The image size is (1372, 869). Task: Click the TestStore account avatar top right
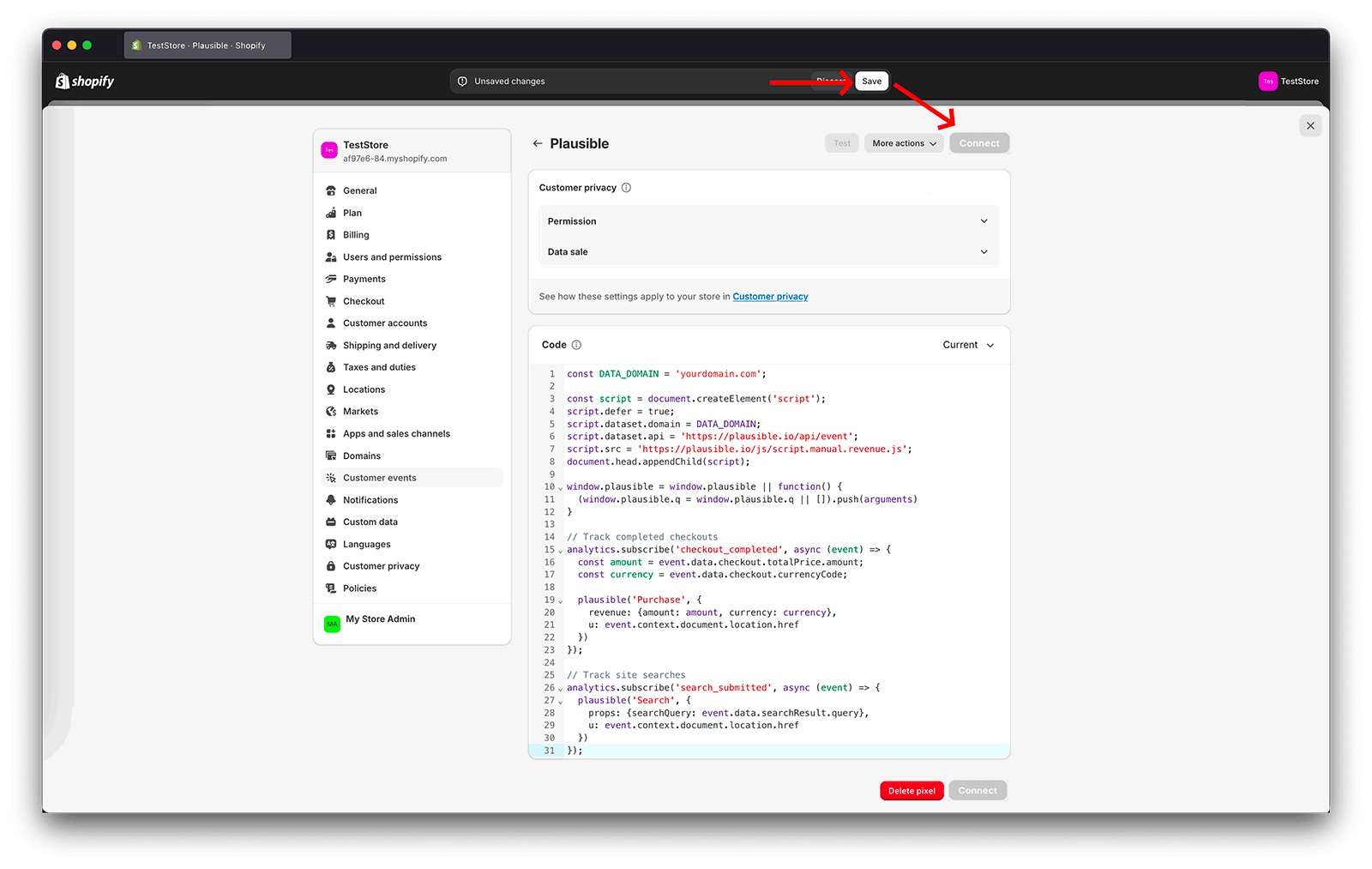pyautogui.click(x=1268, y=81)
